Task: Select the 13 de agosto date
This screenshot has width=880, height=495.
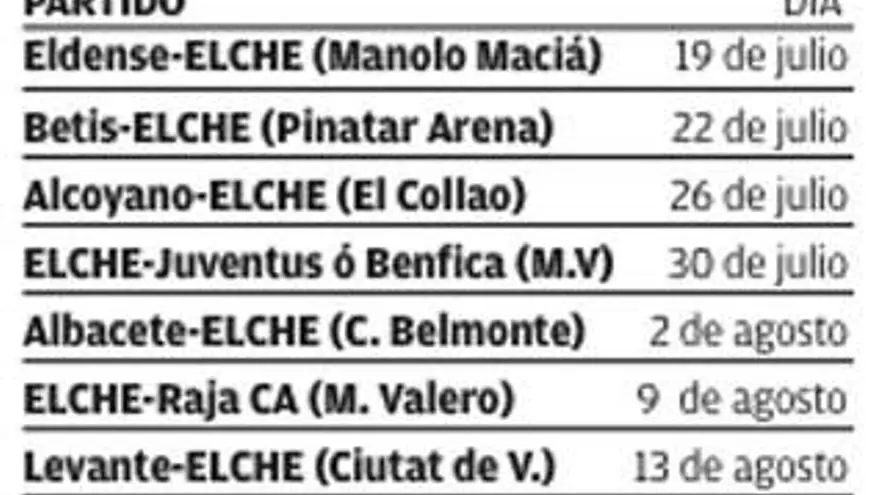Action: coord(740,467)
